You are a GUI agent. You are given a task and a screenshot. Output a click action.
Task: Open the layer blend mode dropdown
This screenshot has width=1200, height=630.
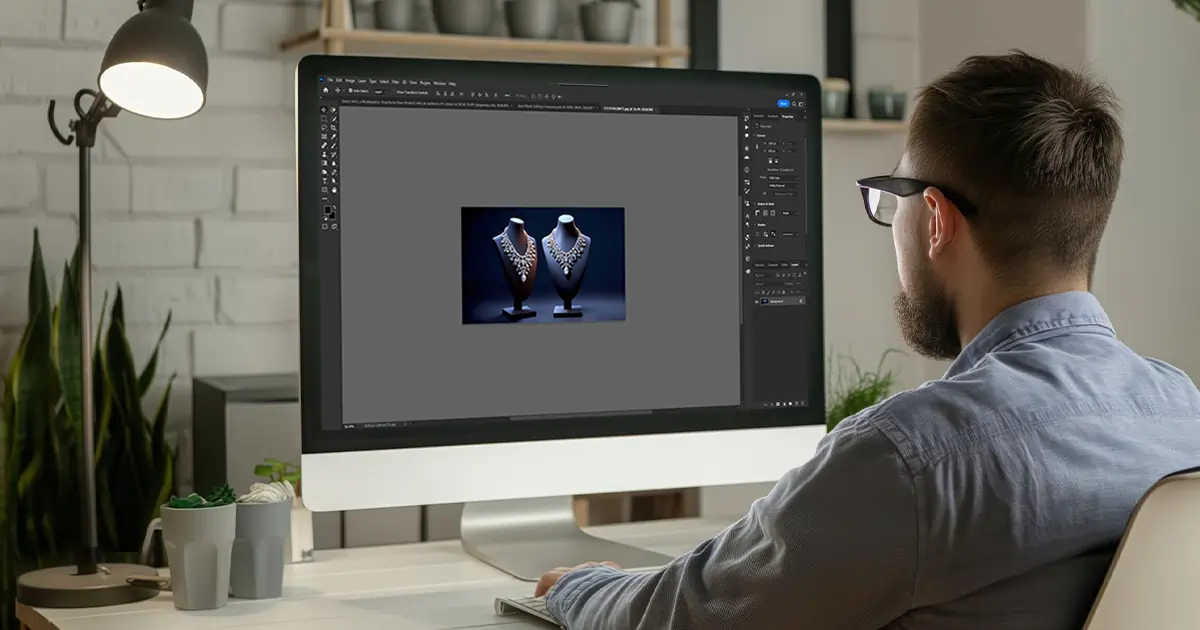(x=766, y=283)
